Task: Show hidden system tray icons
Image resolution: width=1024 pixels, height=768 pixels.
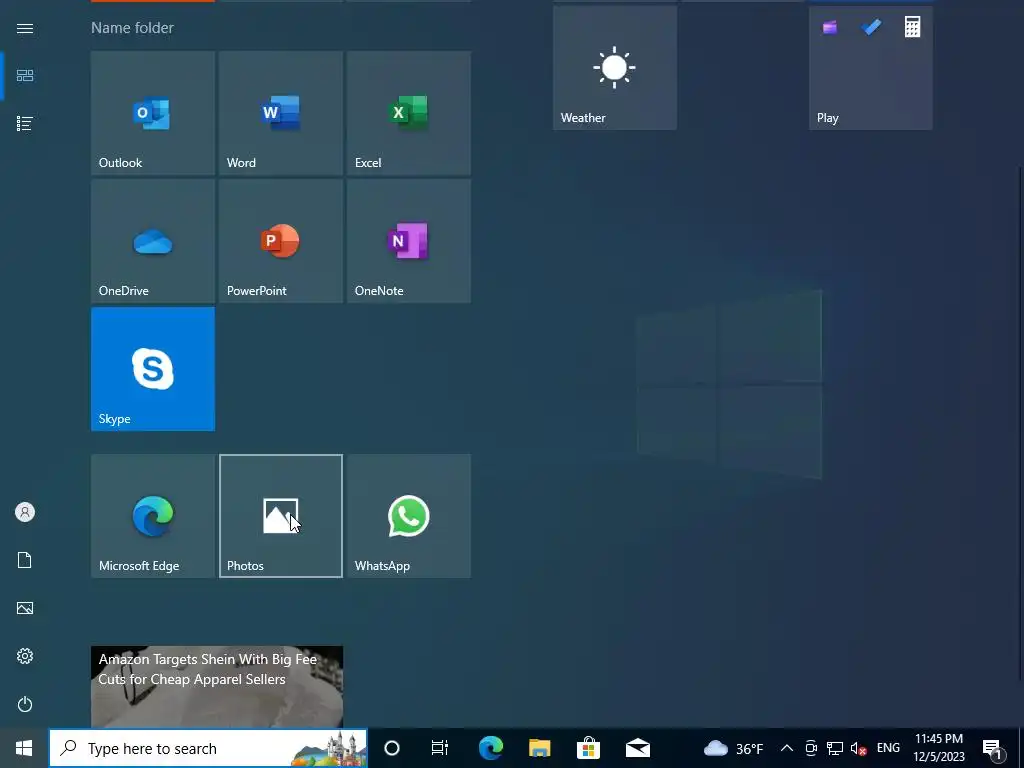Action: click(x=787, y=748)
